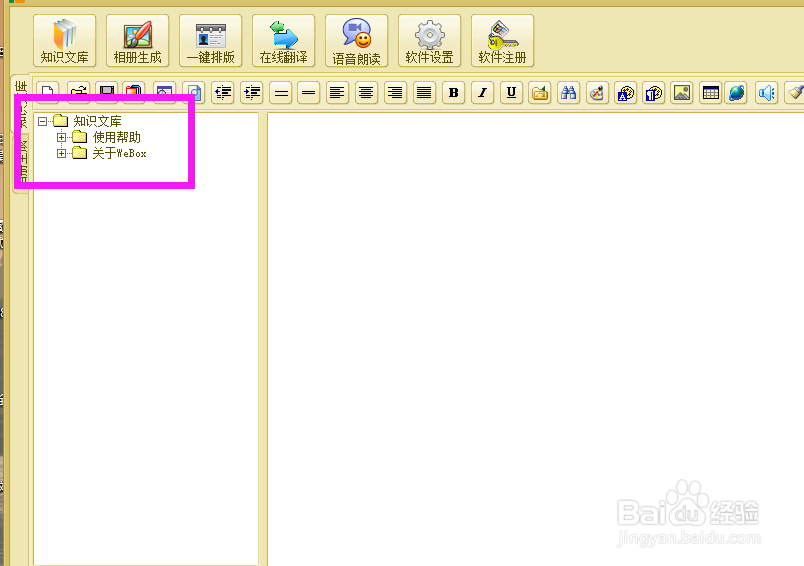This screenshot has width=804, height=566.
Task: Open 软件设置 software settings
Action: 430,41
